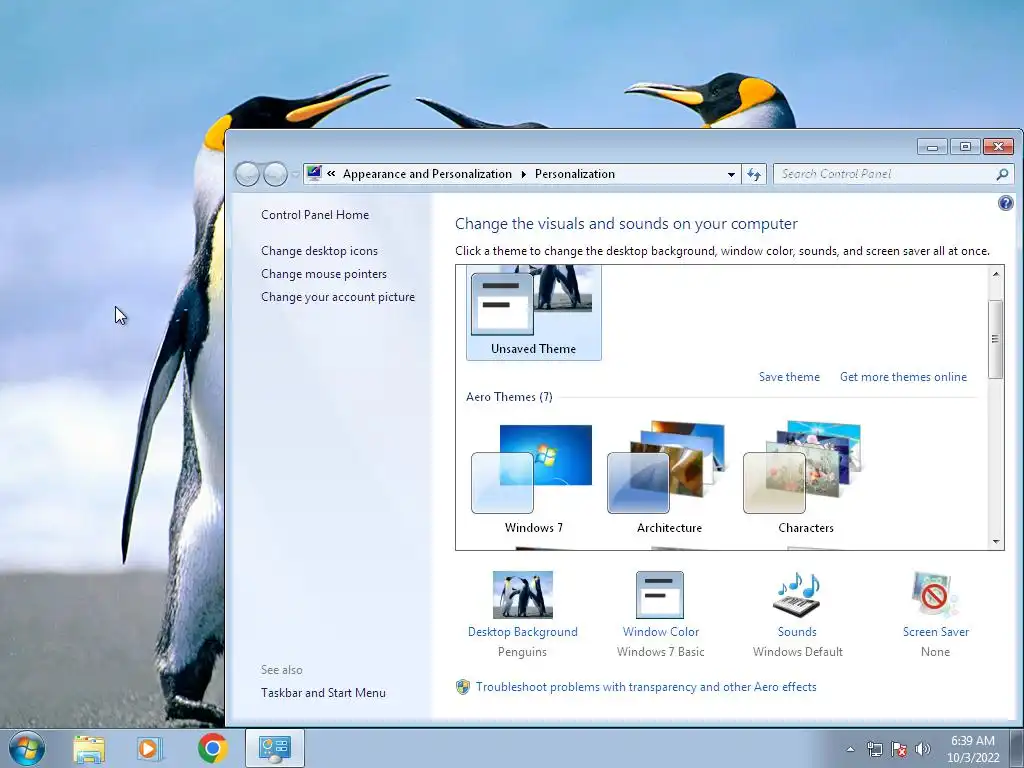Image resolution: width=1024 pixels, height=768 pixels.
Task: Open Taskbar and Start Menu link
Action: 323,693
